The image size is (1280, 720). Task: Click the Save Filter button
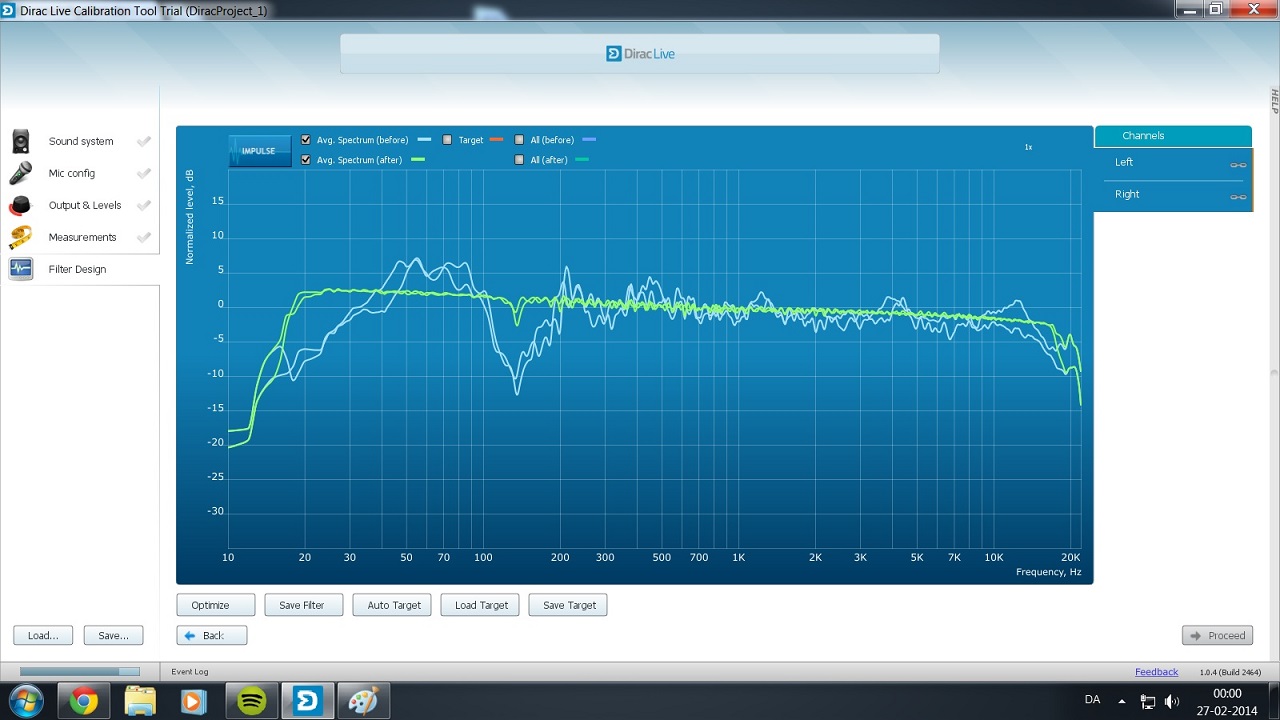click(304, 605)
